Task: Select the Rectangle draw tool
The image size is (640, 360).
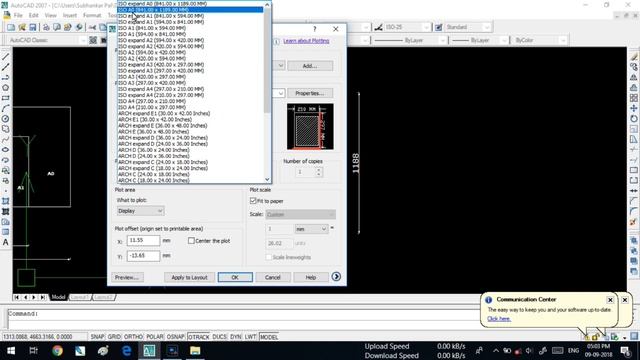Action: click(x=6, y=98)
